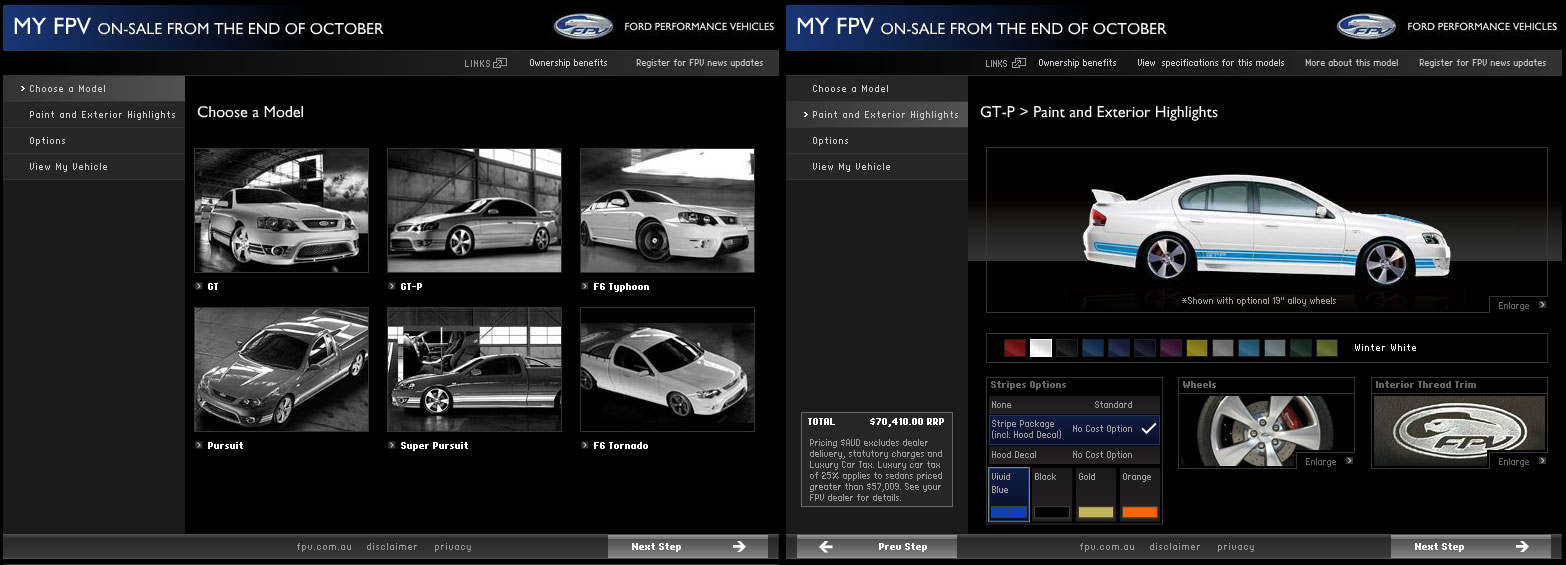
Task: Pick the Super Pursuit model image
Action: (474, 369)
